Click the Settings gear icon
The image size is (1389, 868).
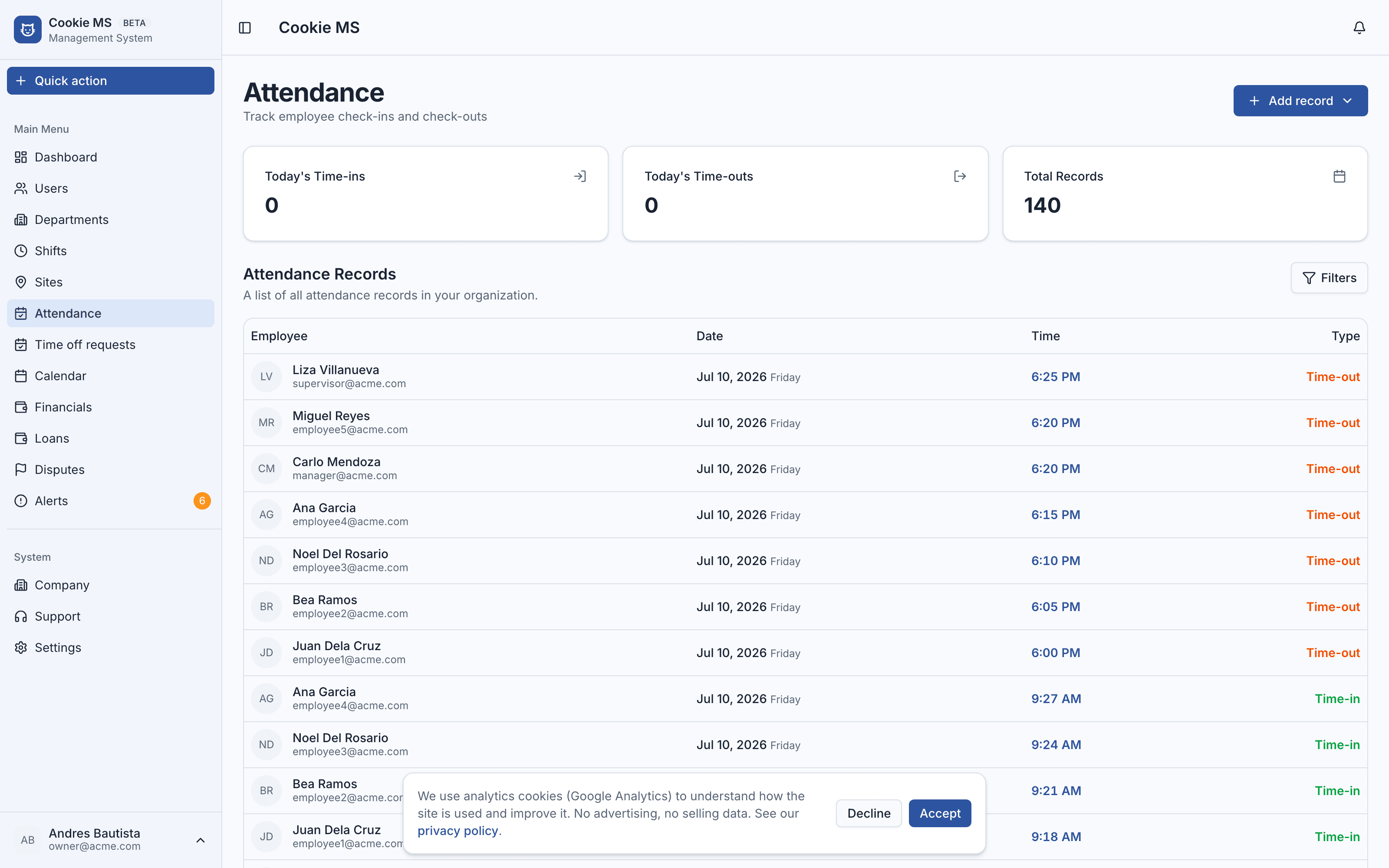click(x=21, y=648)
